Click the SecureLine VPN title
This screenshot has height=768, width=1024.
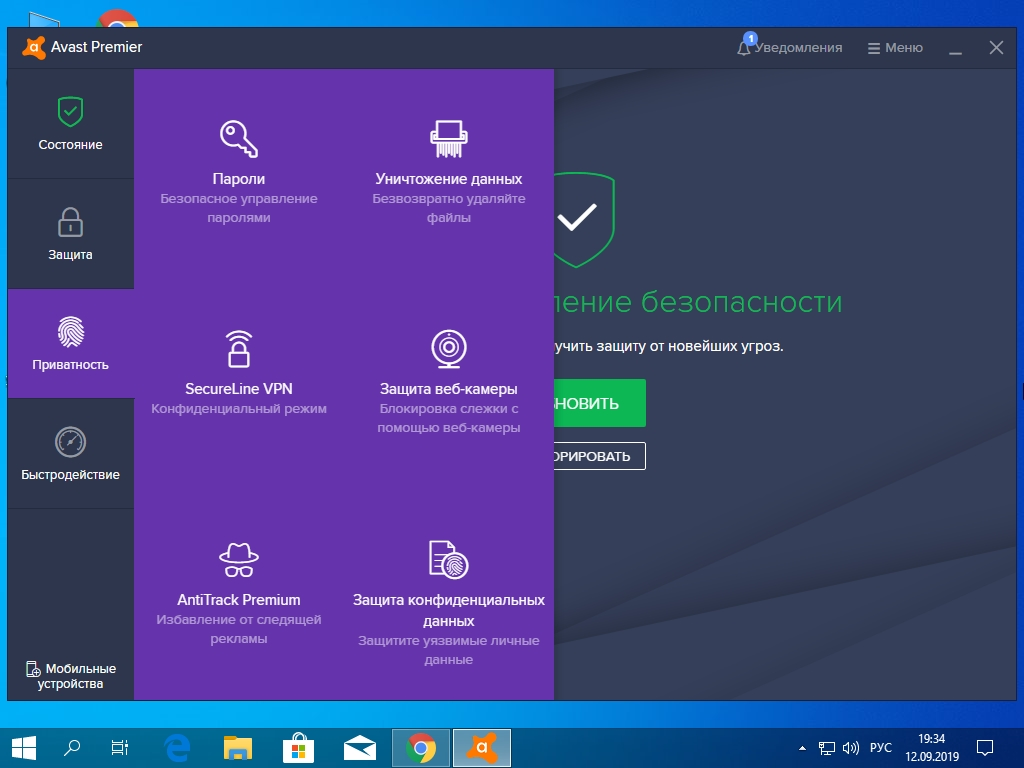(x=238, y=389)
